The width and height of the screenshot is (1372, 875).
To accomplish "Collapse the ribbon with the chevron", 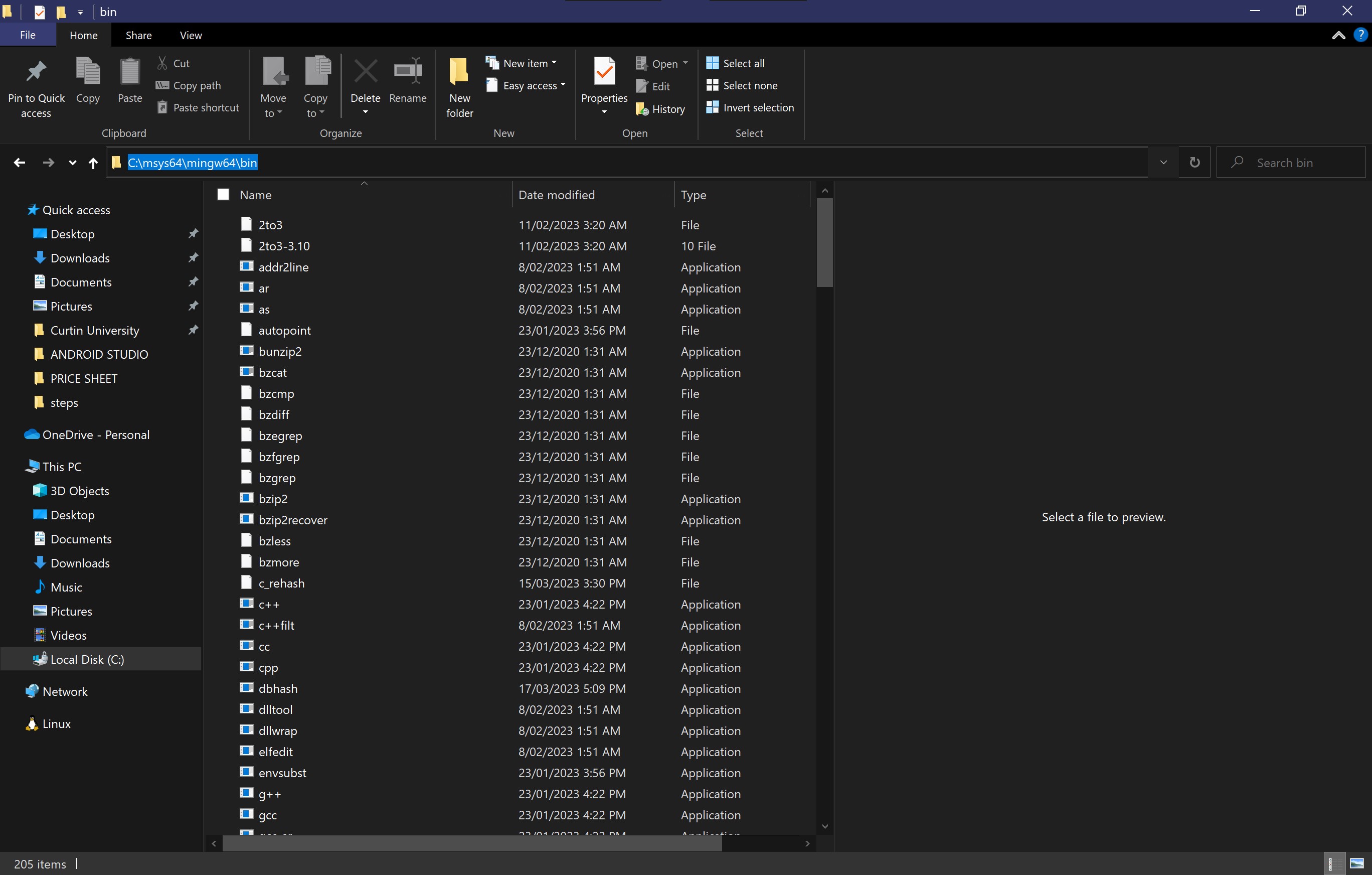I will [1338, 35].
